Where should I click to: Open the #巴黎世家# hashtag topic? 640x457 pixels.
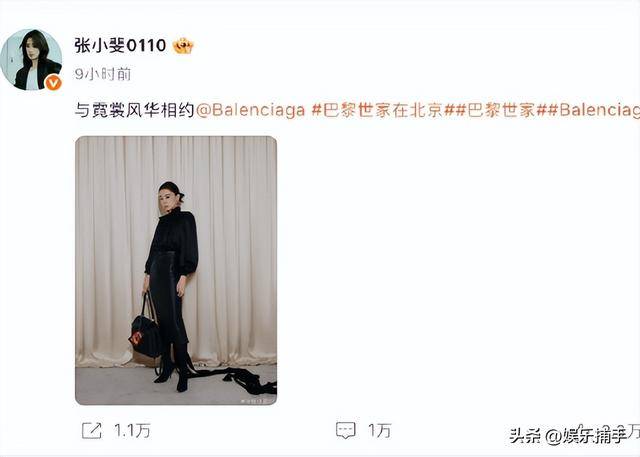click(x=501, y=110)
